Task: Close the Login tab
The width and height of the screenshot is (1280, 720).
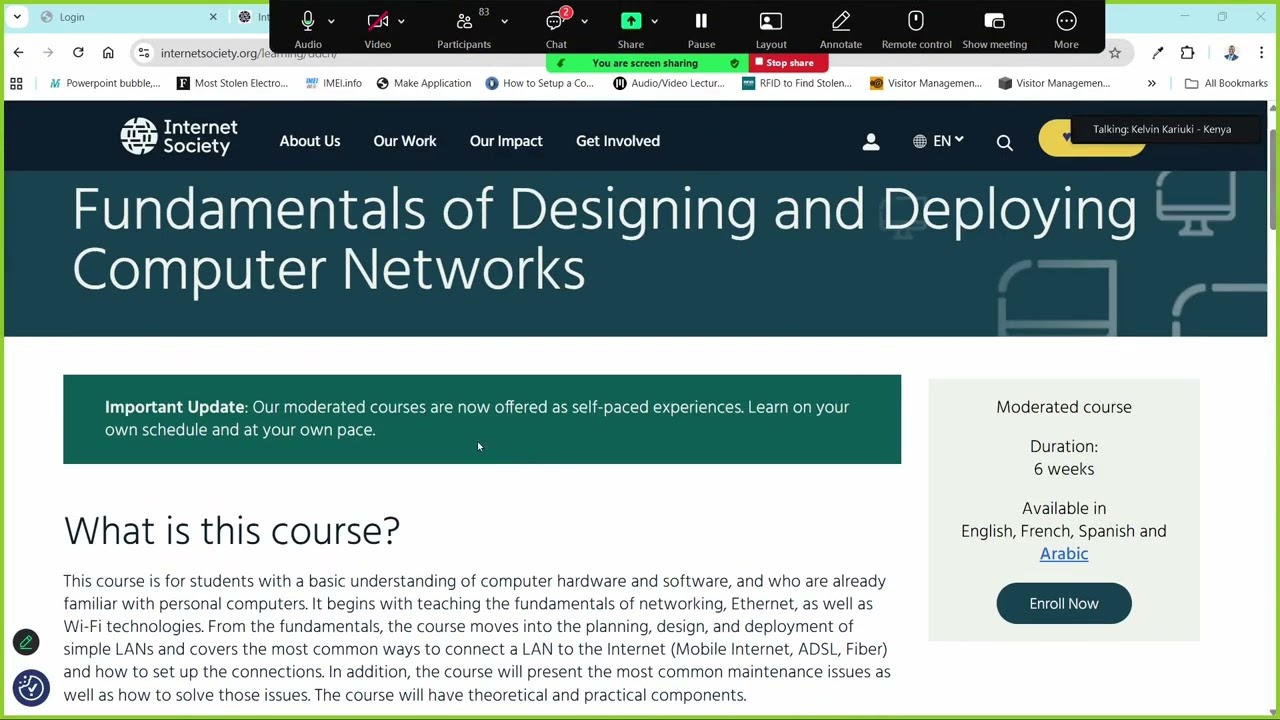Action: (x=213, y=17)
